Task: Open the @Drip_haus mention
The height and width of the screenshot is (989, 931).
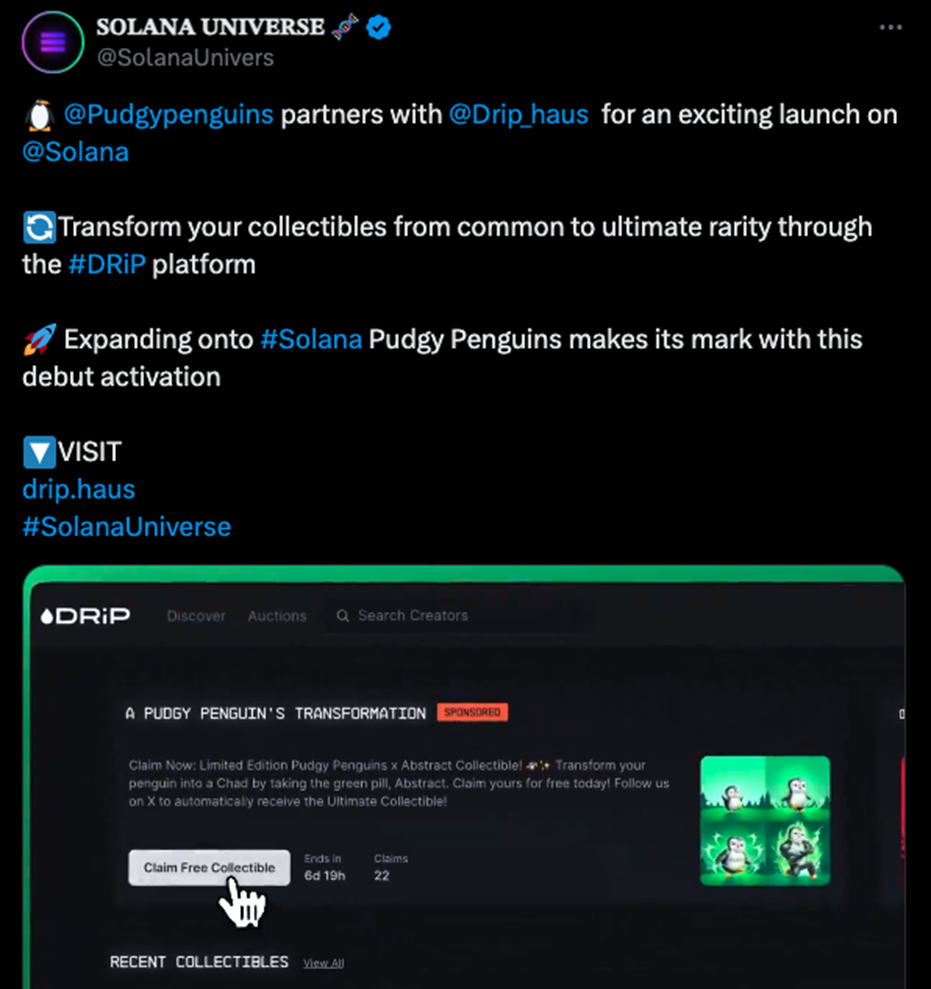Action: tap(518, 115)
